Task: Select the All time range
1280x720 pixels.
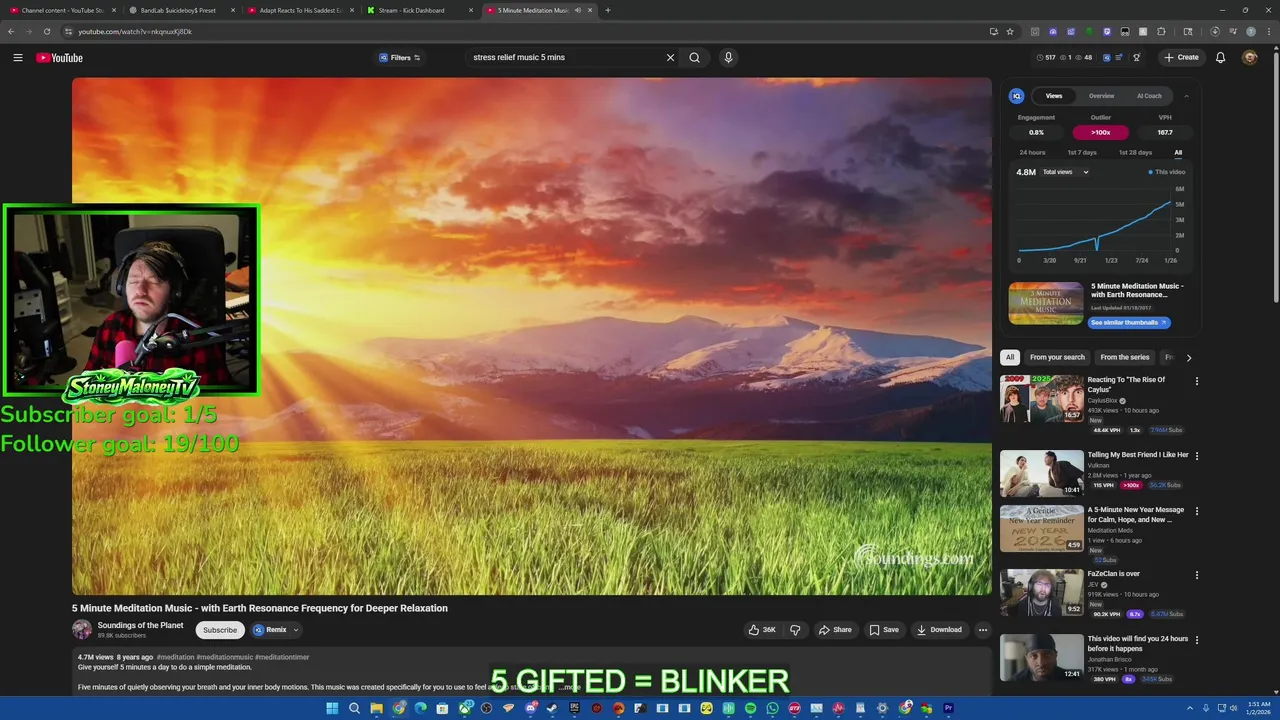Action: (1178, 152)
